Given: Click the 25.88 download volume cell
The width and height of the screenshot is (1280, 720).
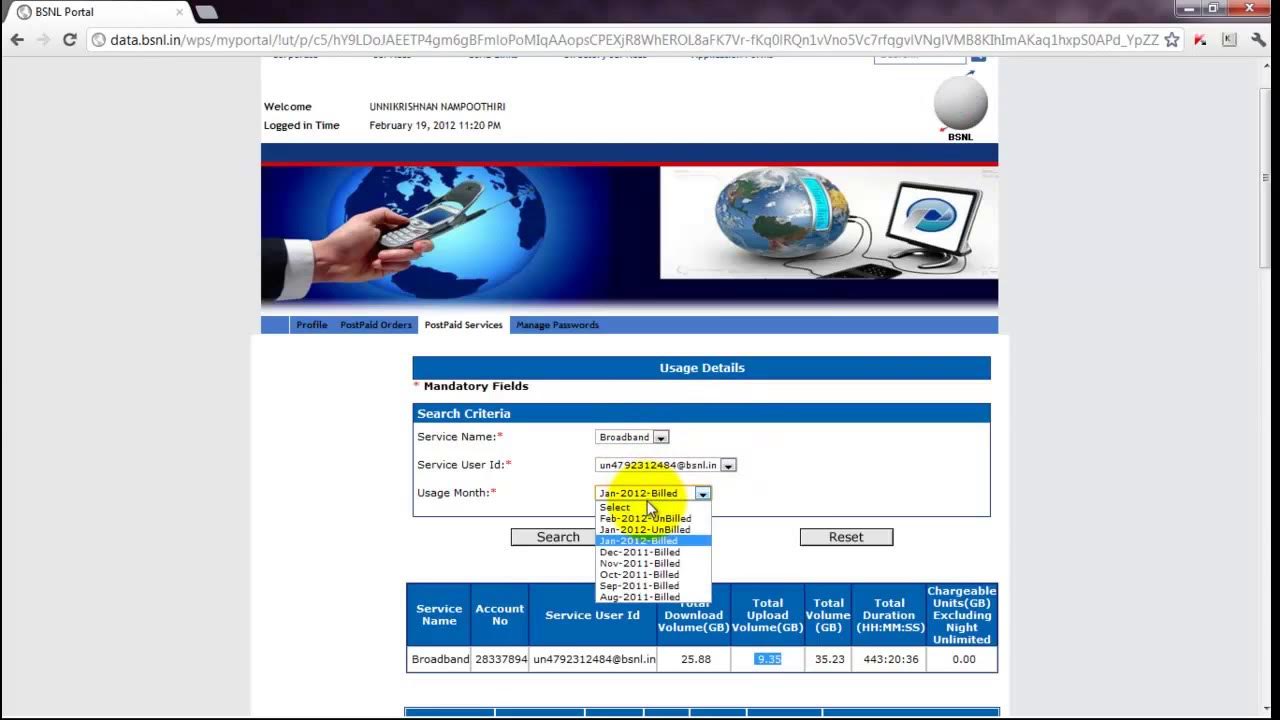Looking at the screenshot, I should [695, 659].
